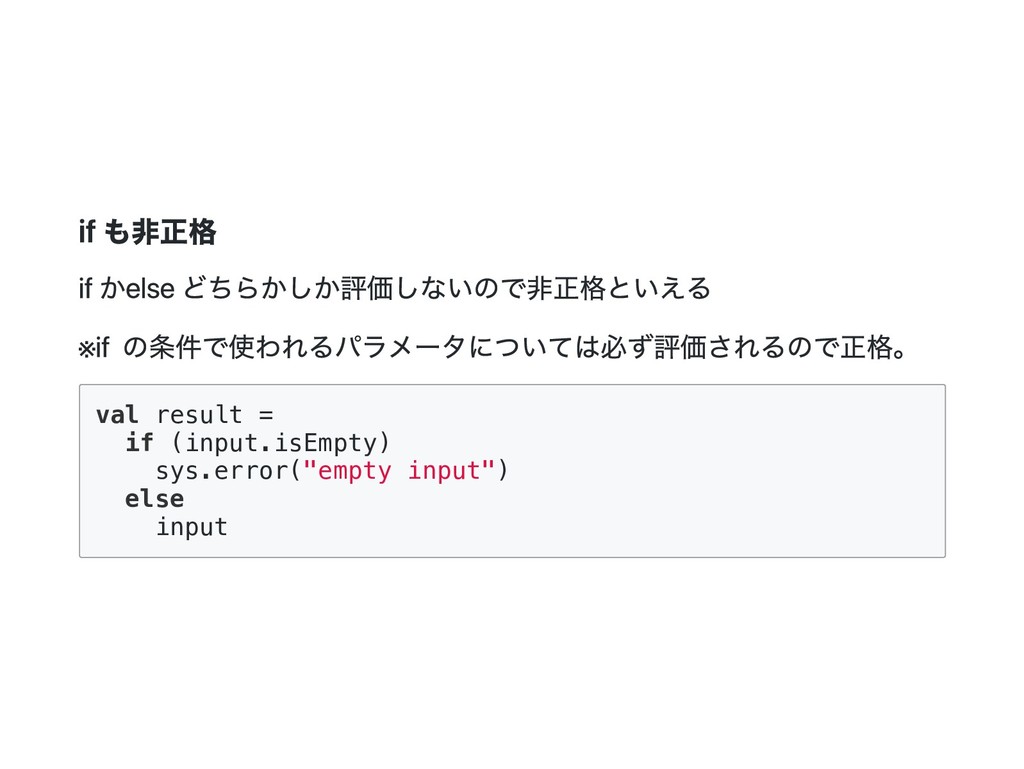Click the "val" keyword in the code

pyautogui.click(x=116, y=414)
